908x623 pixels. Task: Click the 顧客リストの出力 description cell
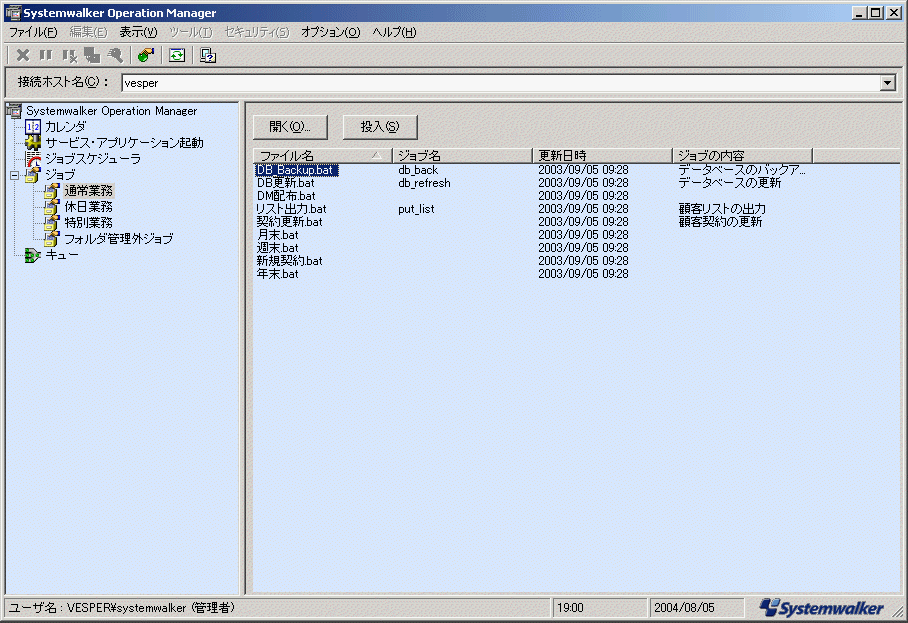[722, 209]
